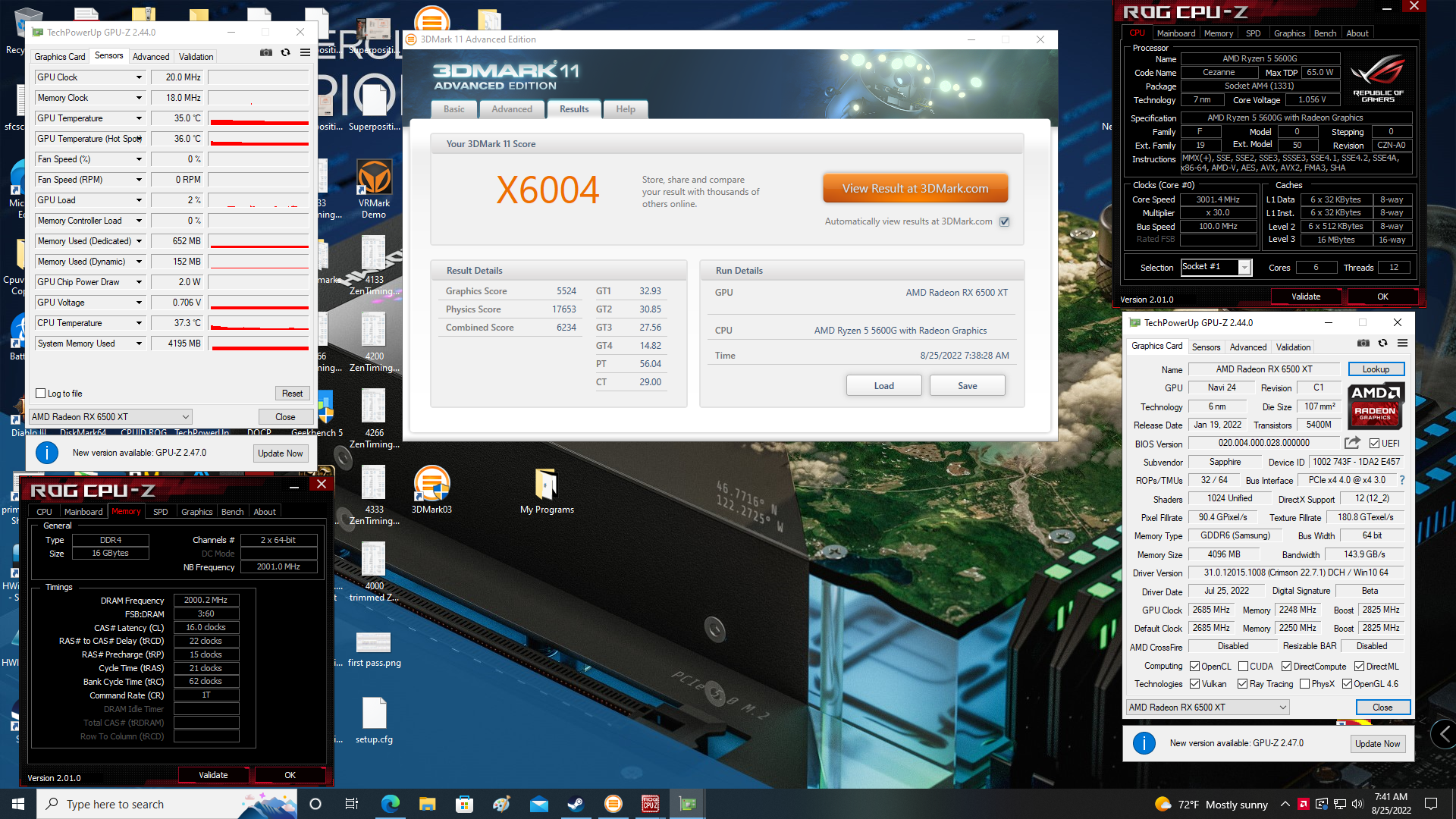Click Reset button in GPU-Z Sensors
Screen dimensions: 1456x819
coord(293,394)
